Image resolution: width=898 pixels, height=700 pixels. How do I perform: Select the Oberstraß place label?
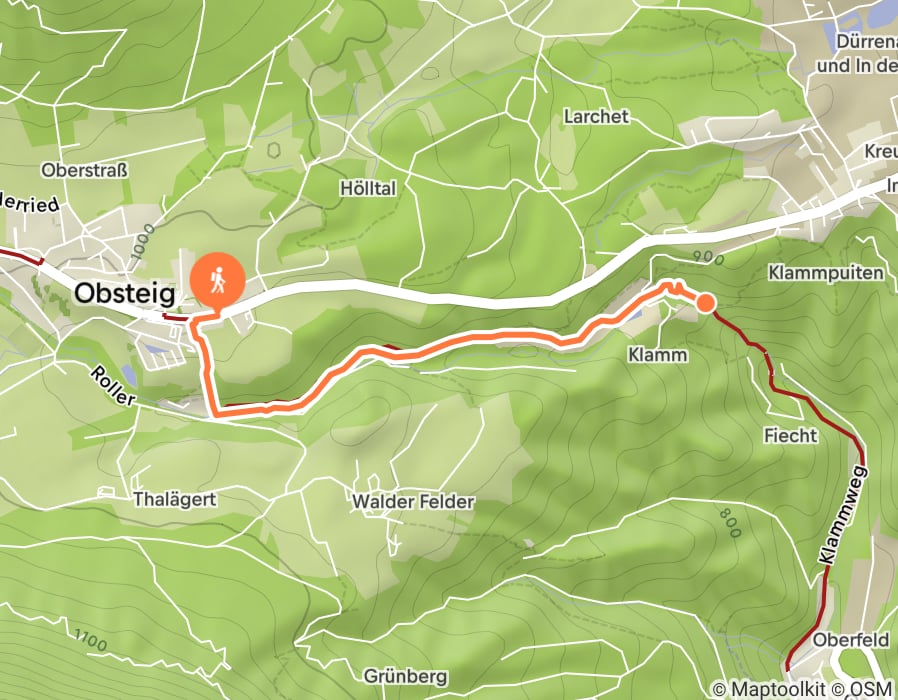pyautogui.click(x=84, y=170)
